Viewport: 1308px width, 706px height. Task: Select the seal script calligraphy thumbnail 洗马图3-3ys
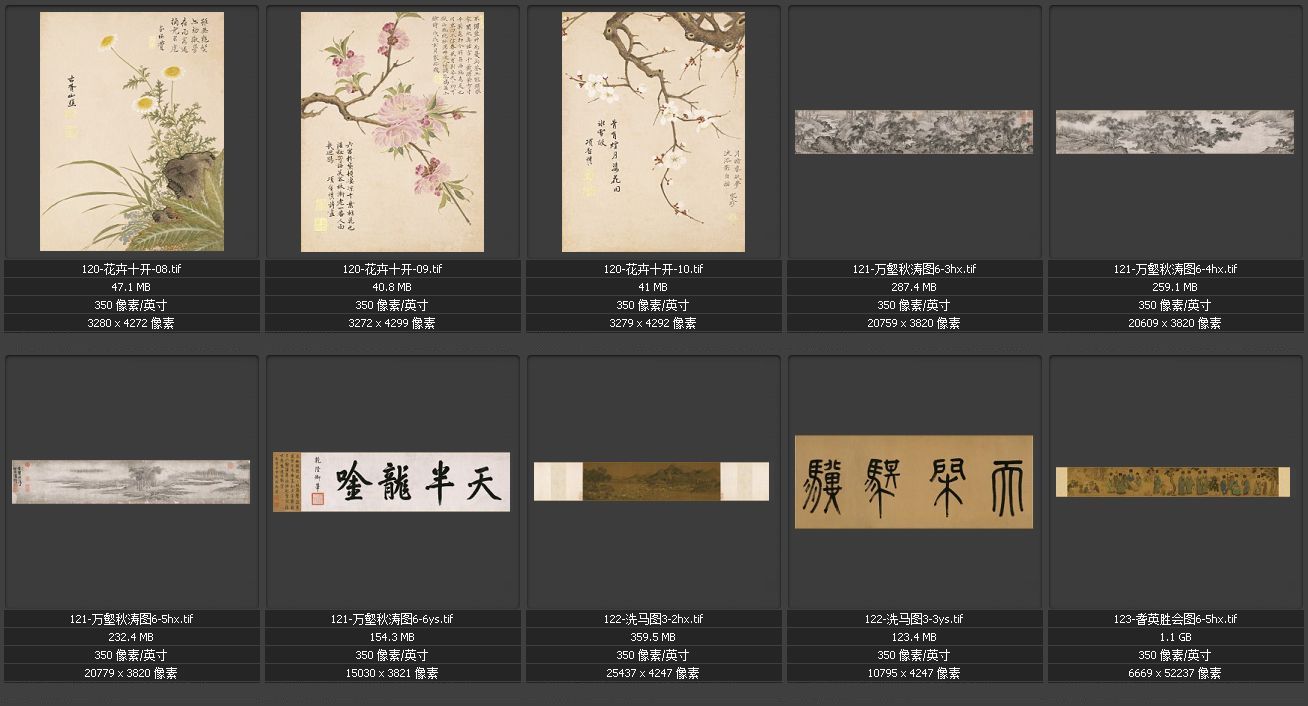pos(914,482)
